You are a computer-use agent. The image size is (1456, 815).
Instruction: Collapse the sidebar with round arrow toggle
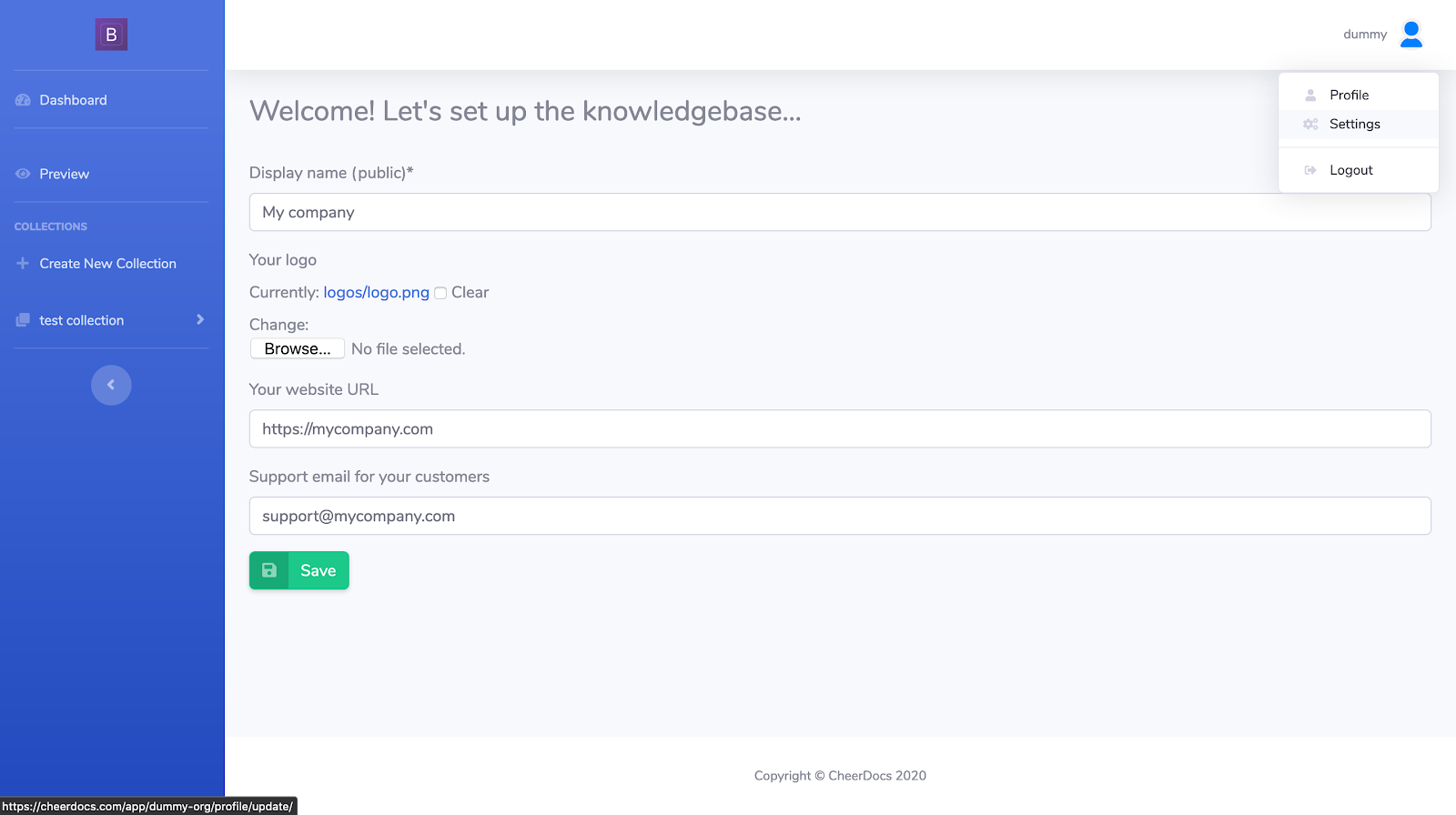[111, 385]
